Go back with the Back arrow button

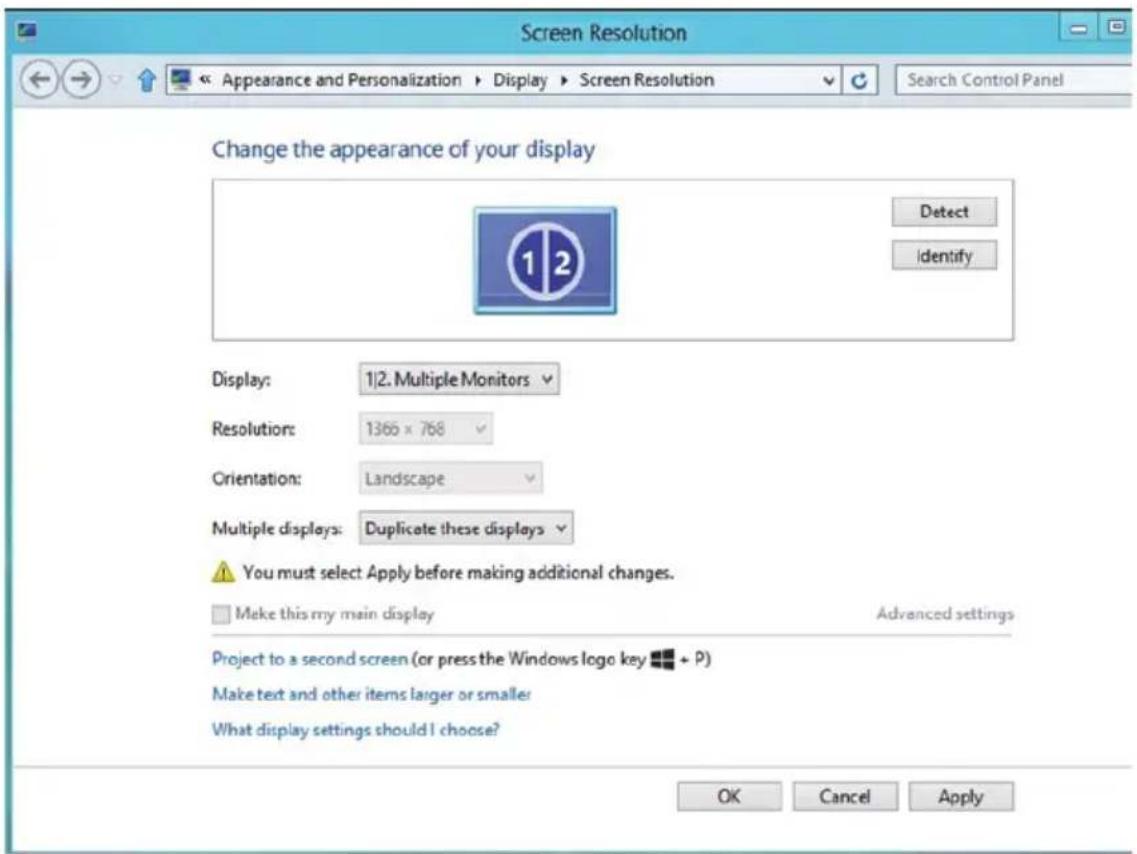39,79
